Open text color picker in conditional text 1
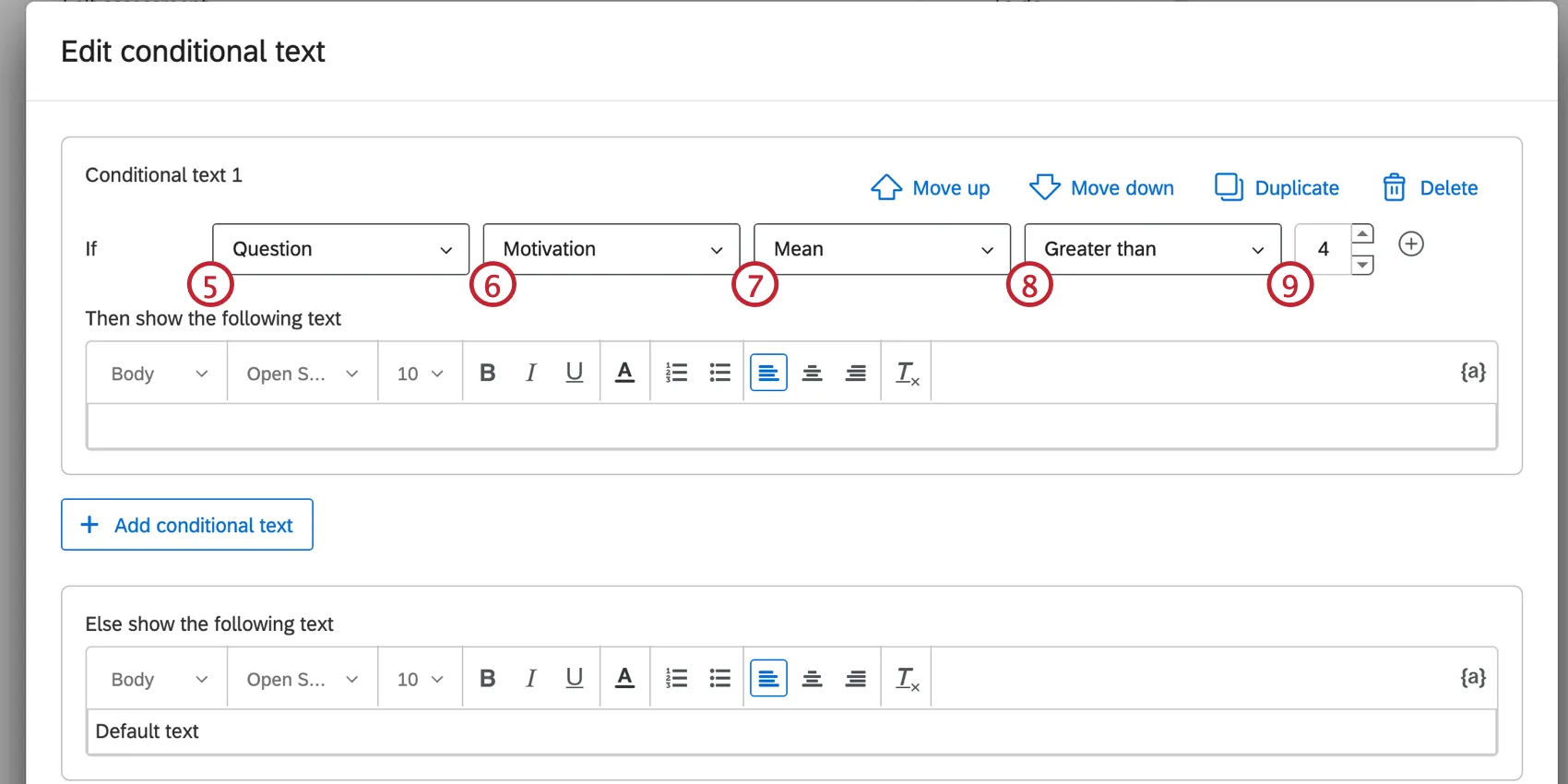The height and width of the screenshot is (784, 1568). [x=624, y=373]
